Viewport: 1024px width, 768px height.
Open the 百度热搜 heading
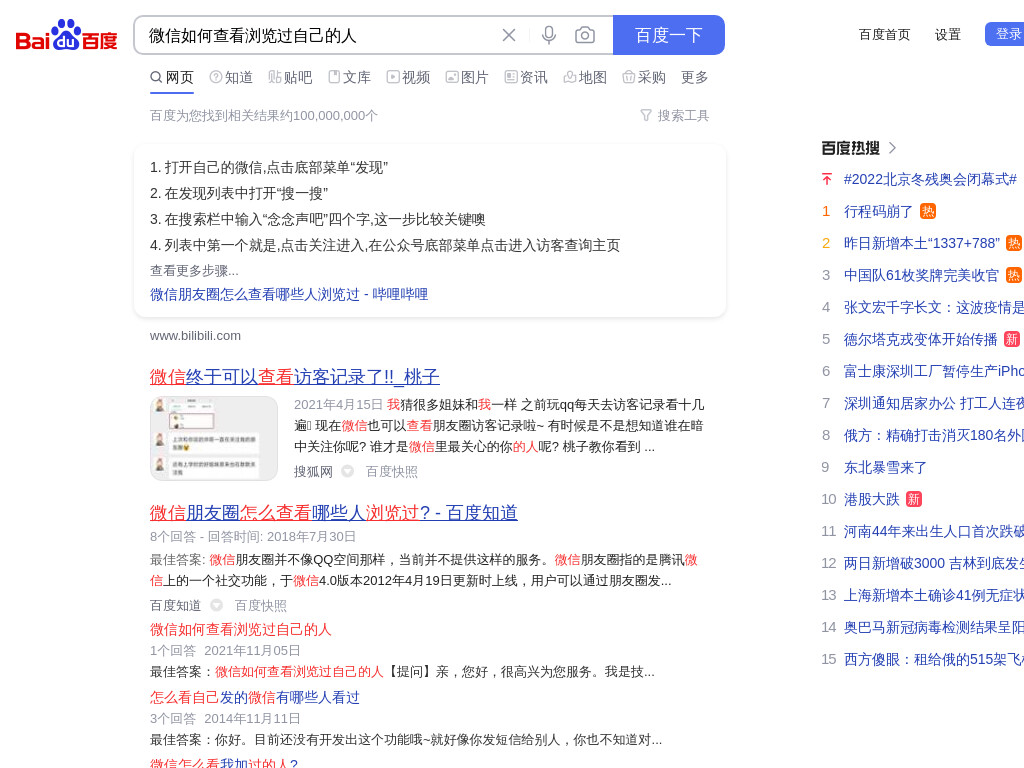point(850,148)
